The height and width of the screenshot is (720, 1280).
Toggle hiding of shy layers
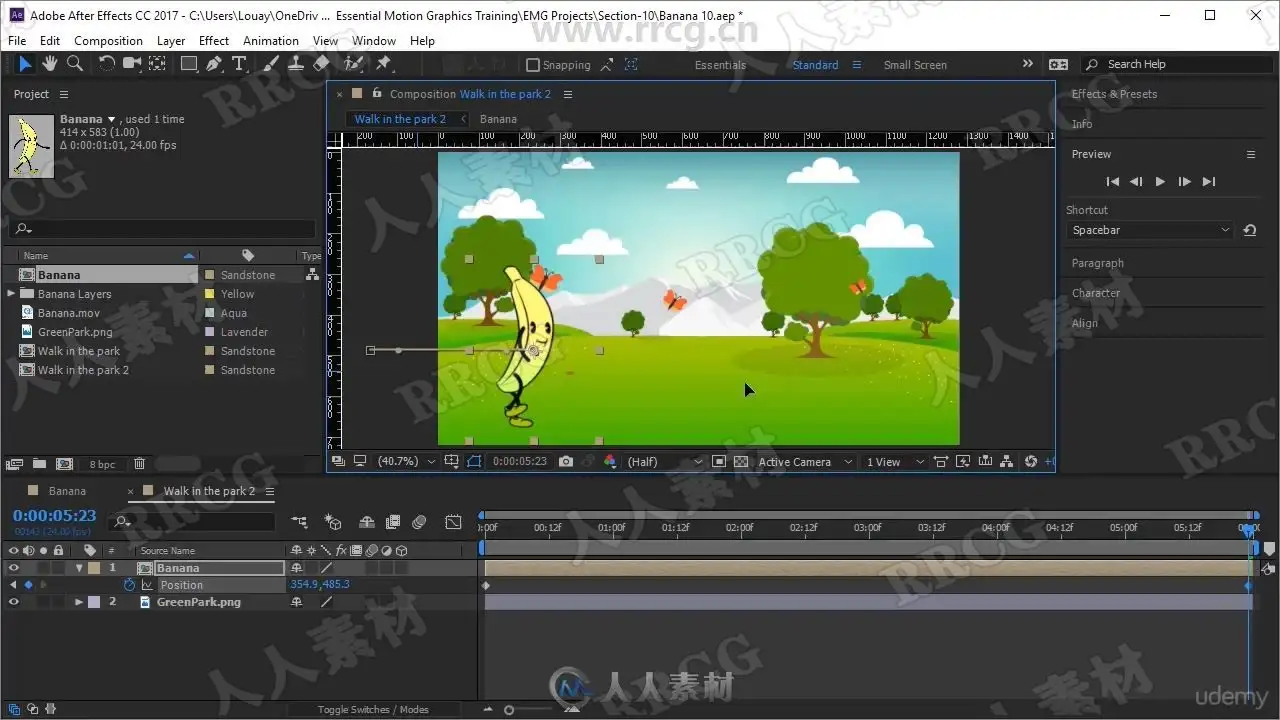pyautogui.click(x=367, y=522)
